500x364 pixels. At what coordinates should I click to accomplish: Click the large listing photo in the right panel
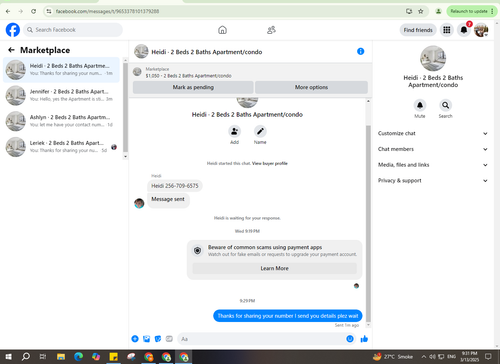[x=433, y=58]
